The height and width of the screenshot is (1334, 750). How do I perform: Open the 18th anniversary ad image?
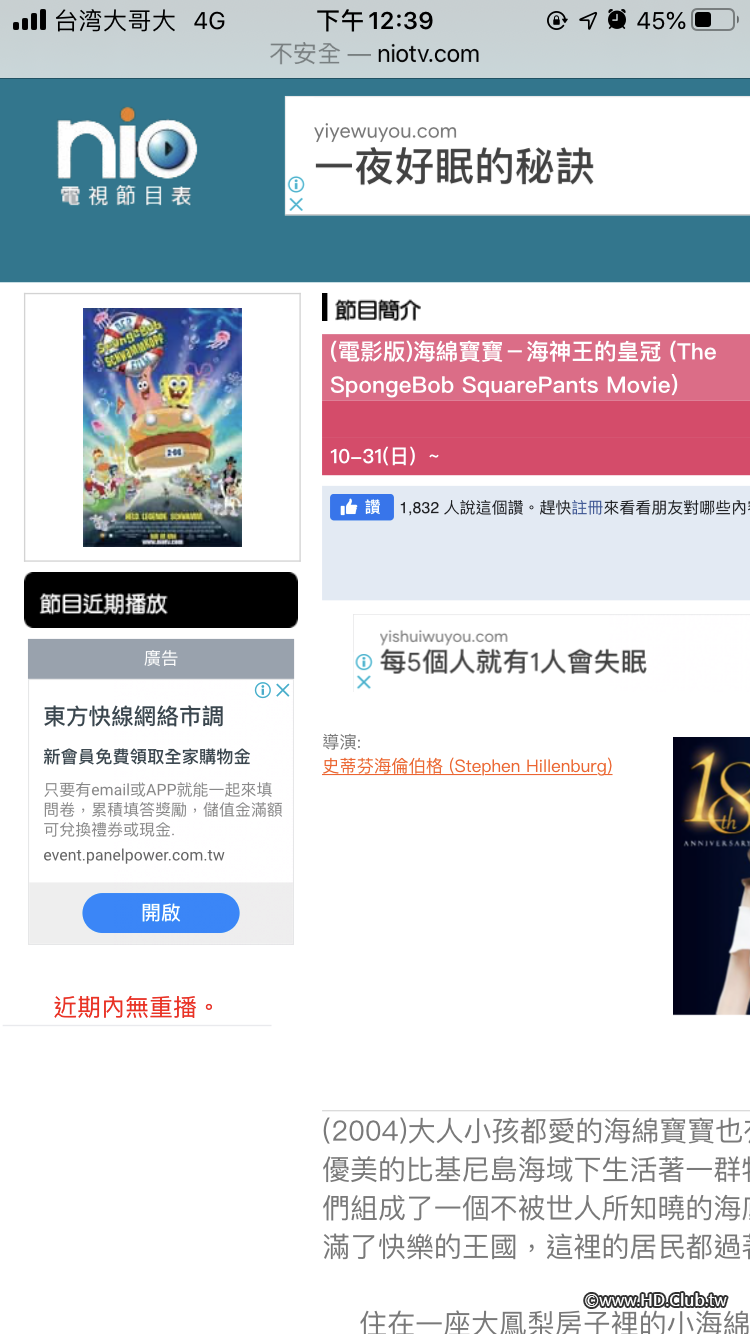[711, 875]
